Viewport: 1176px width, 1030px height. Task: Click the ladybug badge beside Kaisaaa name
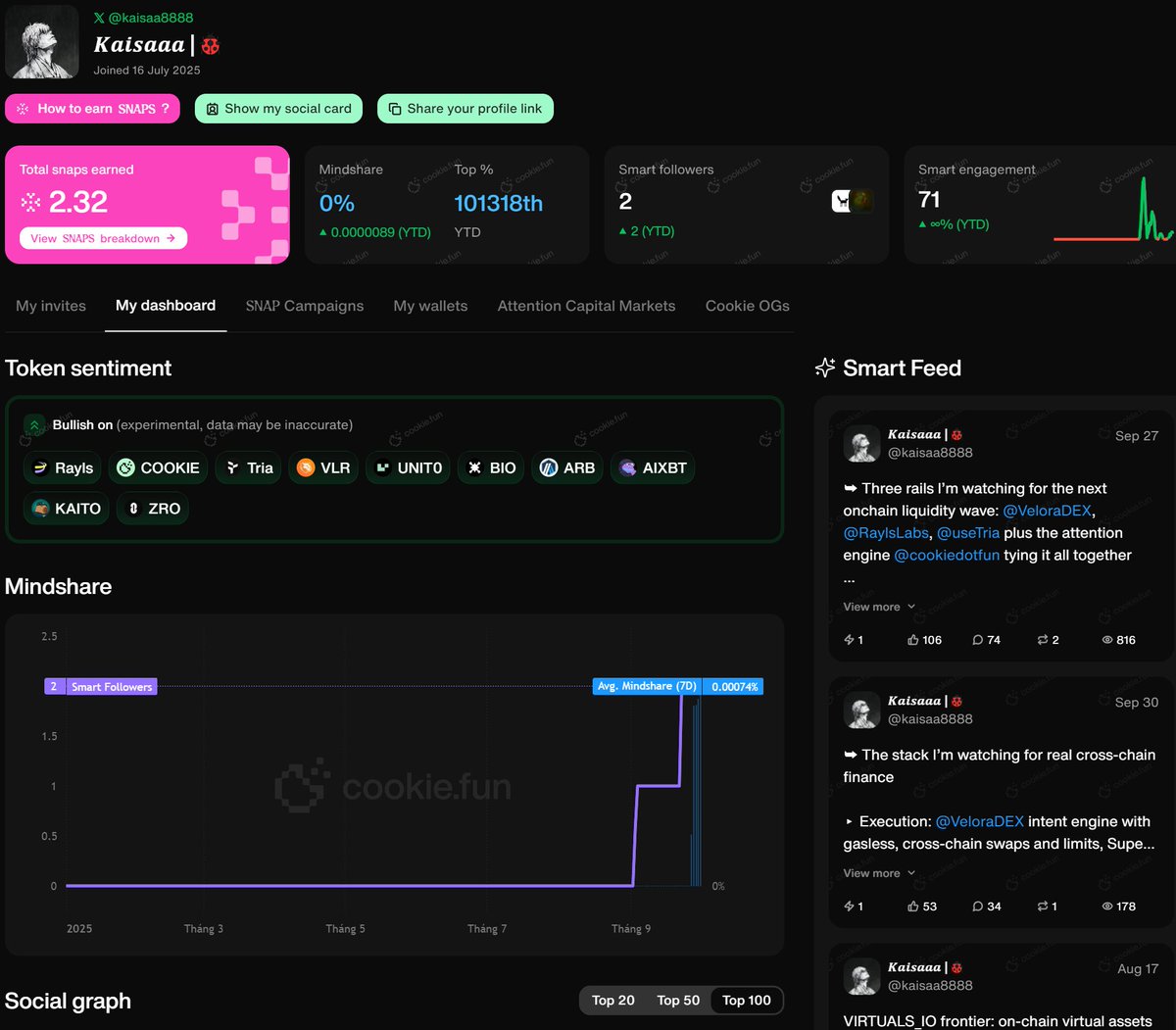pos(211,45)
